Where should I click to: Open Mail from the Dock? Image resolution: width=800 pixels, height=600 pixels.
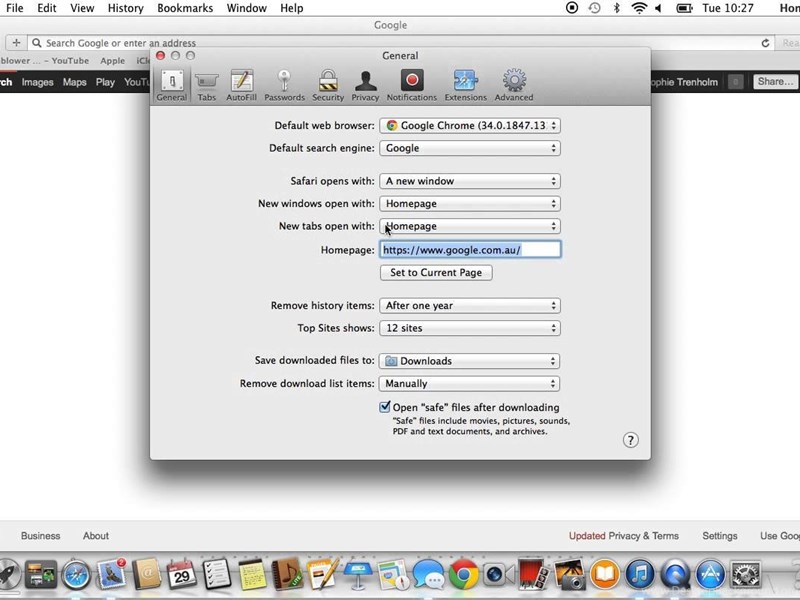(111, 574)
